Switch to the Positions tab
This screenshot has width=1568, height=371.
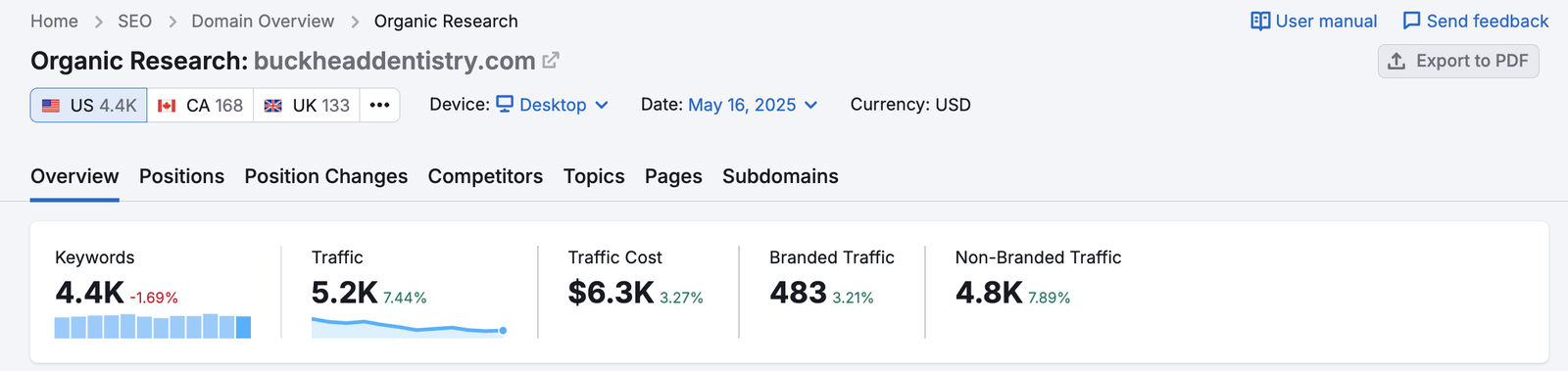[181, 176]
